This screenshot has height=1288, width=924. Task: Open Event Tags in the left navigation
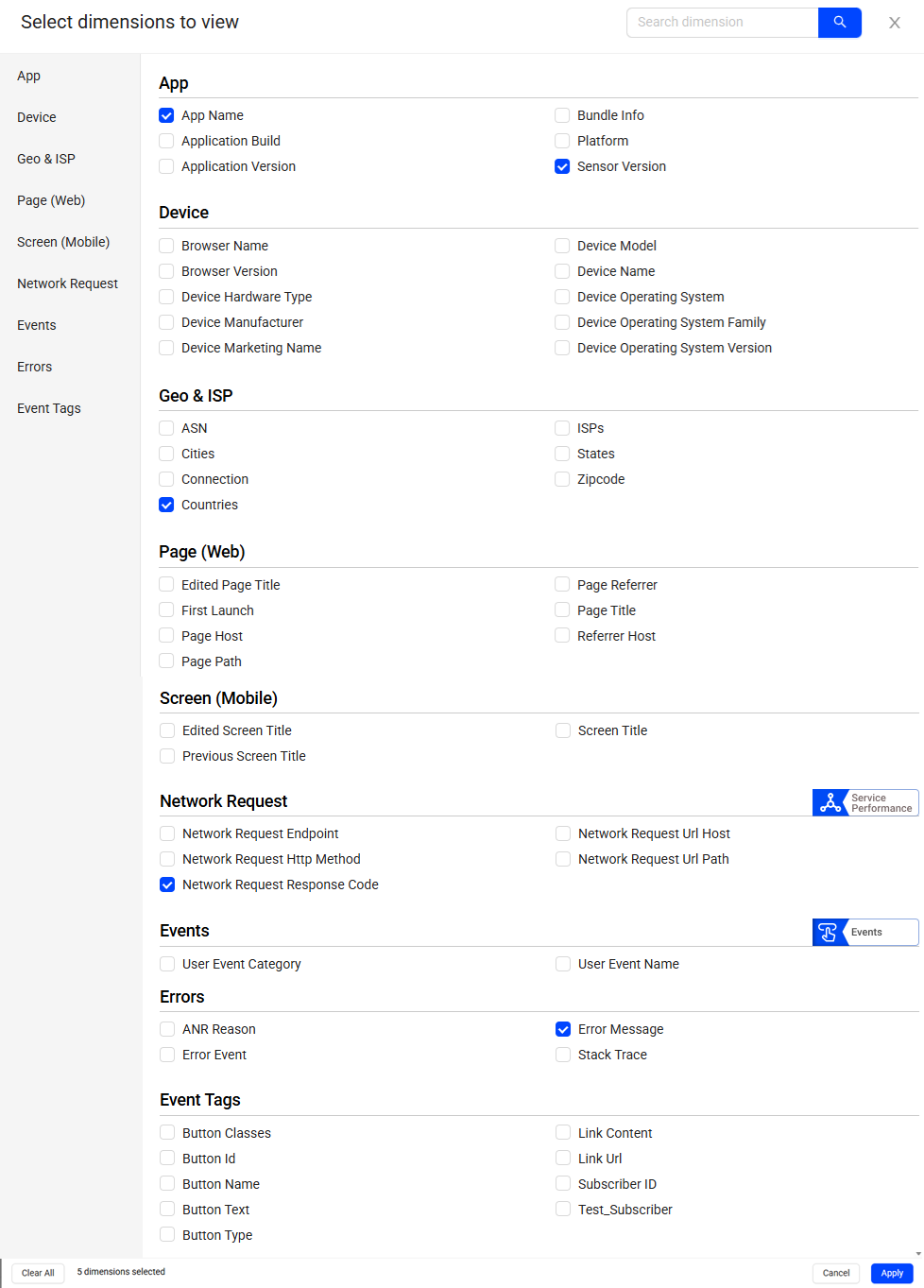49,408
